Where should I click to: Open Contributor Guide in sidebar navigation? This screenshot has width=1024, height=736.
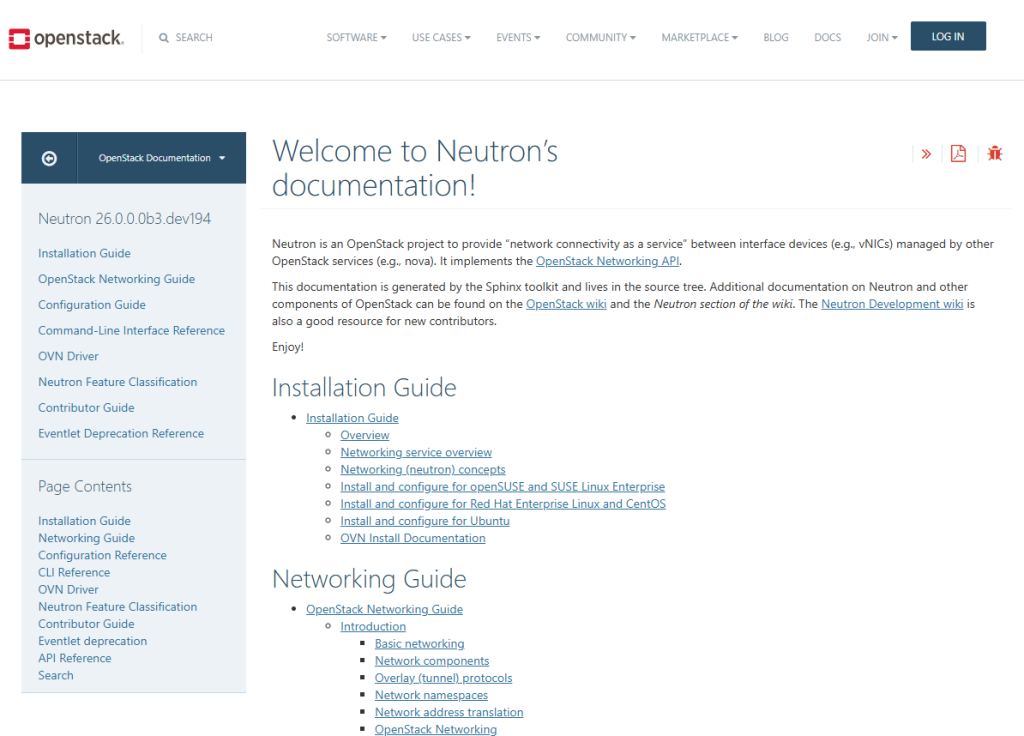[x=86, y=408]
